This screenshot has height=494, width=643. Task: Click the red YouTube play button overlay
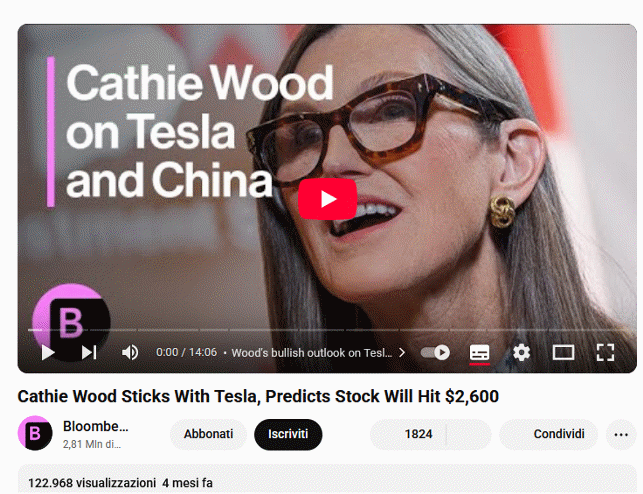click(327, 199)
